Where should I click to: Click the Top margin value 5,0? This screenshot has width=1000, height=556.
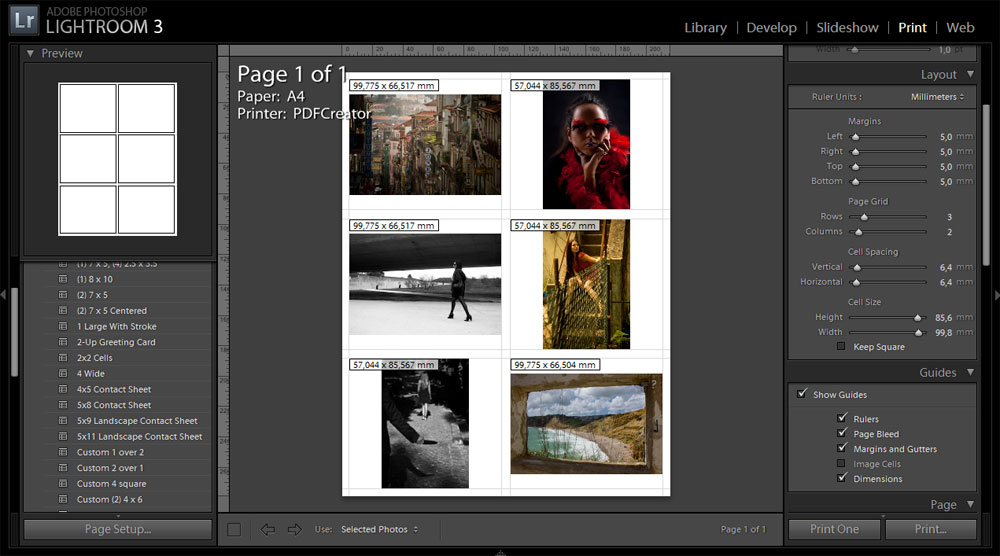coord(945,166)
